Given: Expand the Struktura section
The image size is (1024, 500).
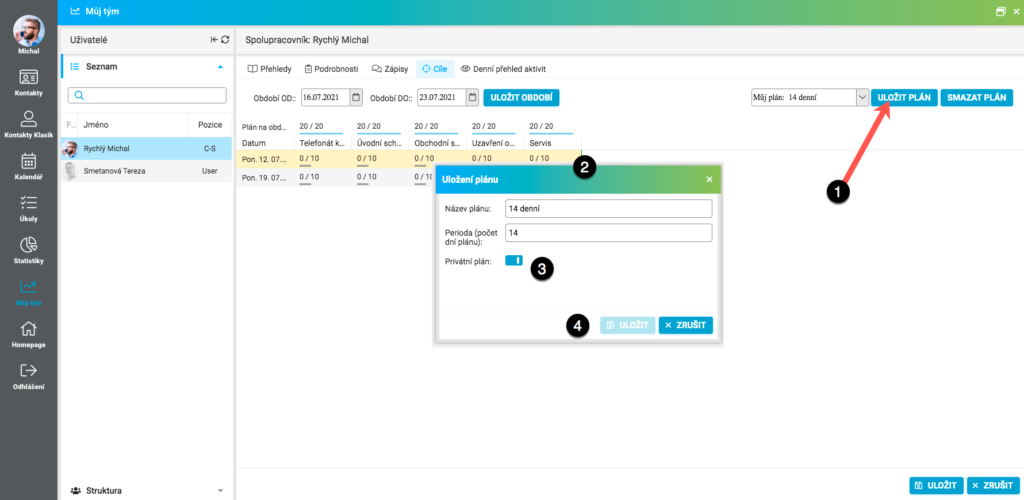Looking at the screenshot, I should coord(220,490).
